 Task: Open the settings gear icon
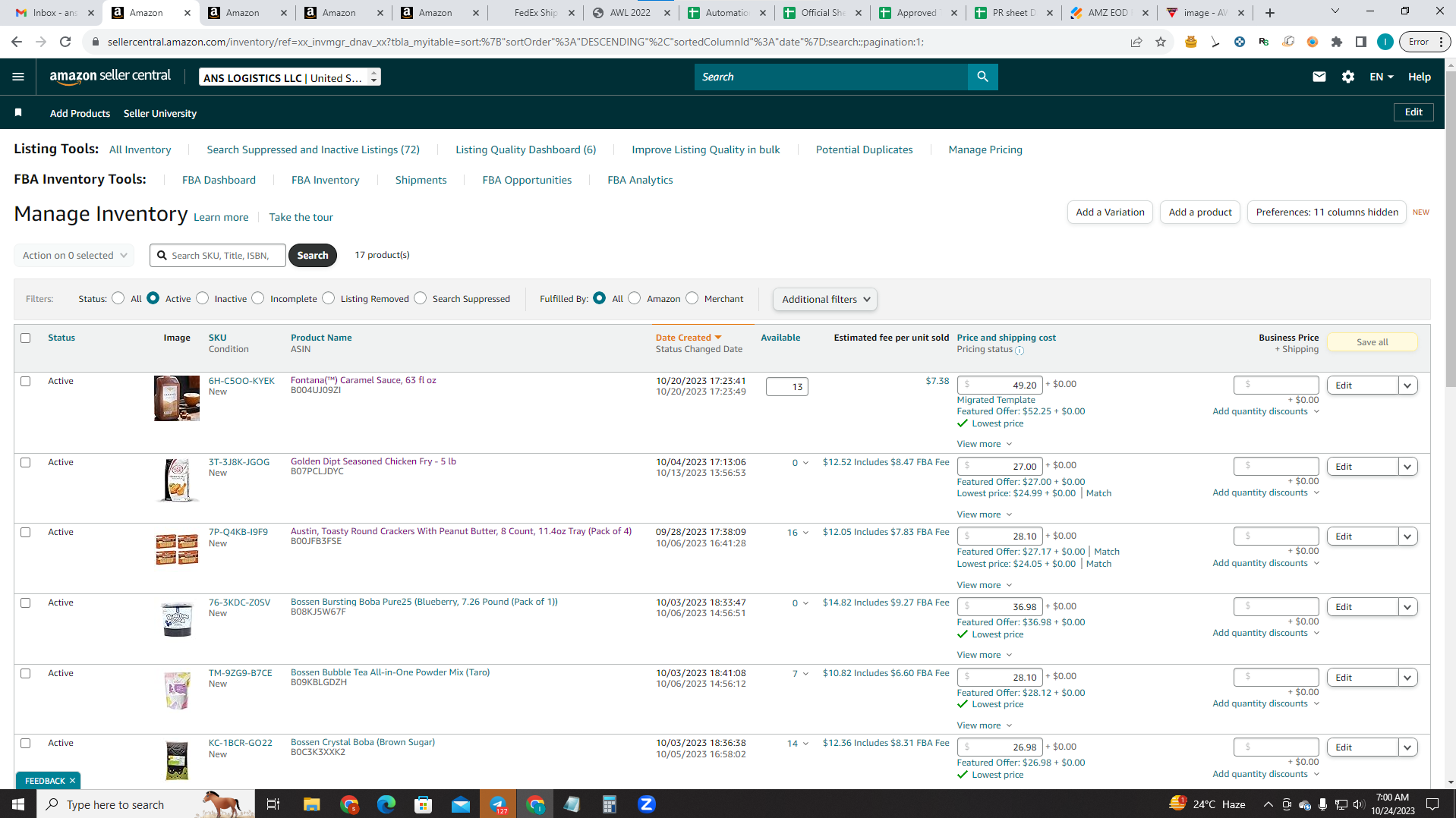coord(1347,77)
